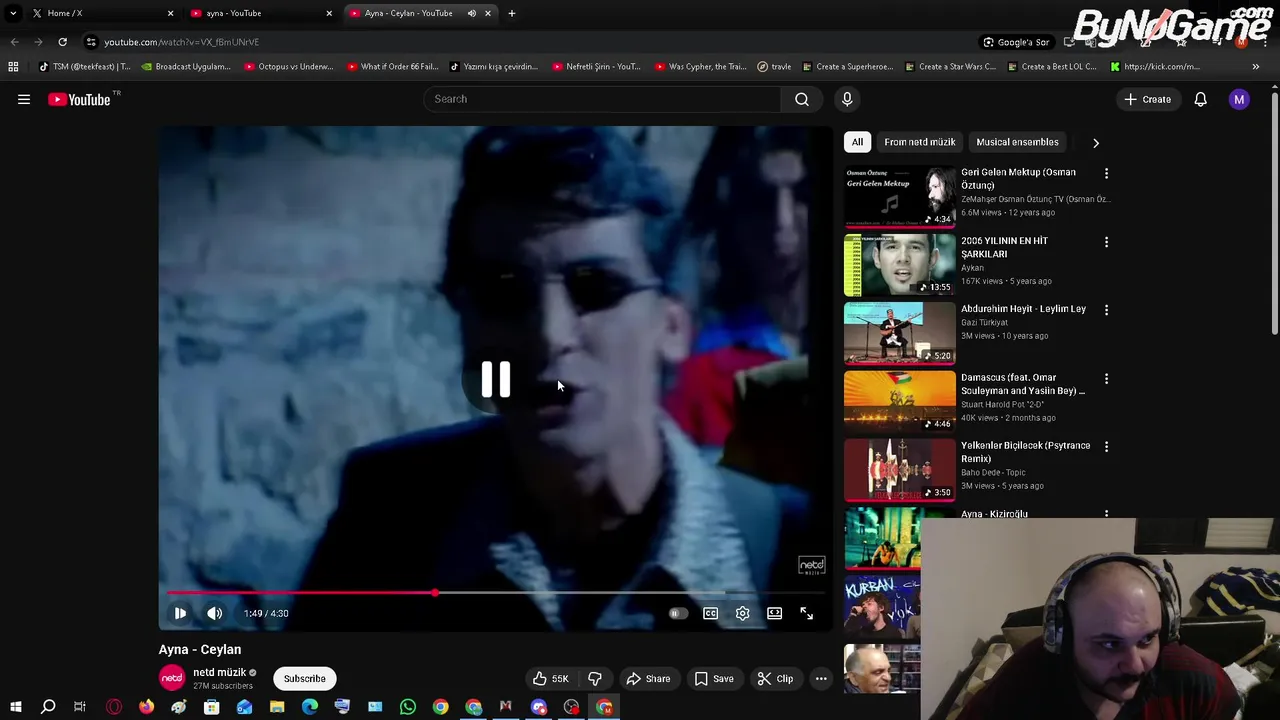This screenshot has width=1280, height=720.
Task: Open a new browser tab
Action: point(511,13)
